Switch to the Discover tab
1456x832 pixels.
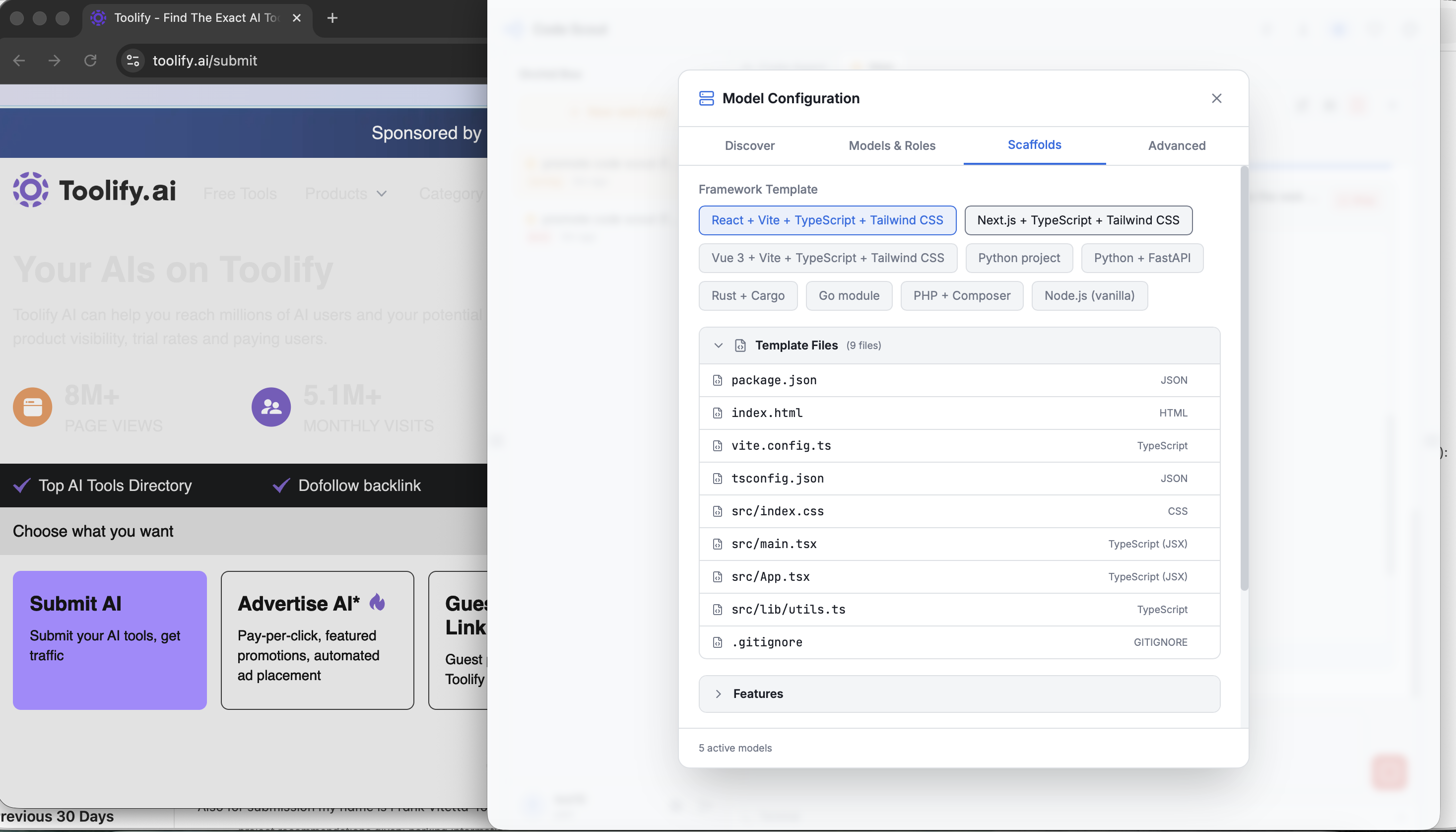click(749, 145)
